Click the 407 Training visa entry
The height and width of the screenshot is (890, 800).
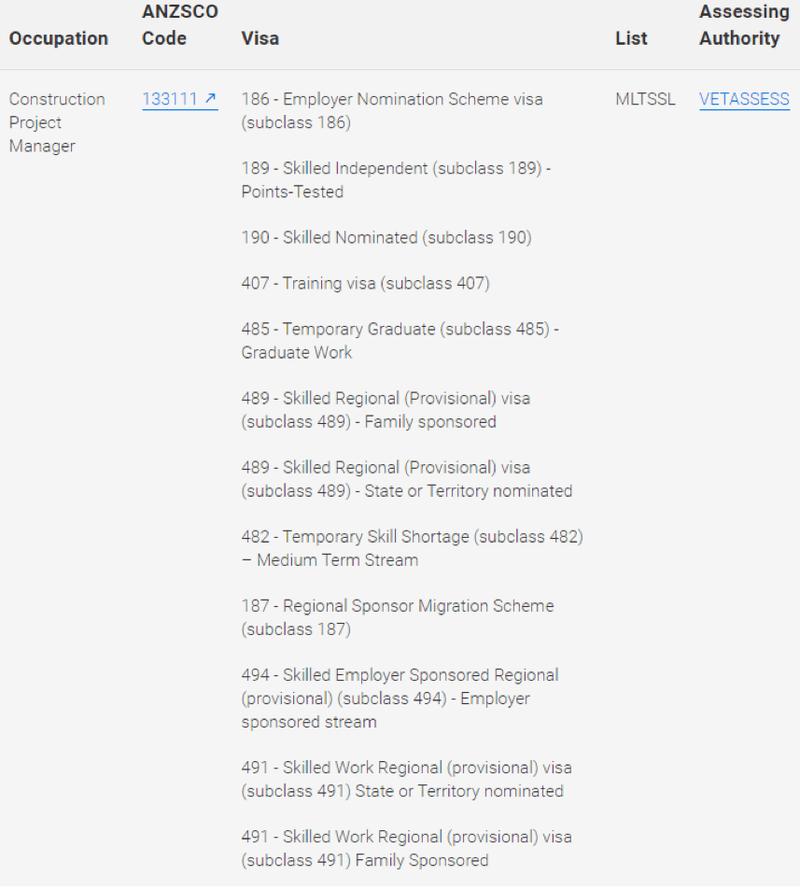point(365,283)
